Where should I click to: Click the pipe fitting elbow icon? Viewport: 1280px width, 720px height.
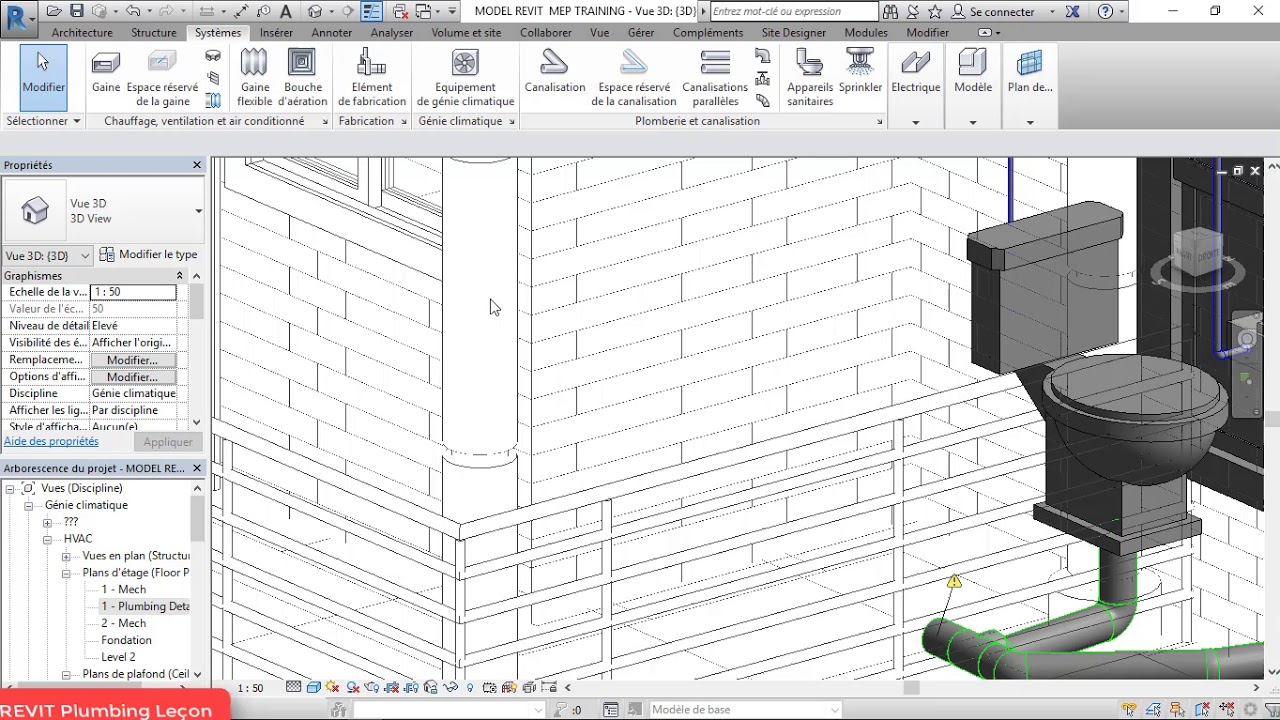(x=763, y=57)
